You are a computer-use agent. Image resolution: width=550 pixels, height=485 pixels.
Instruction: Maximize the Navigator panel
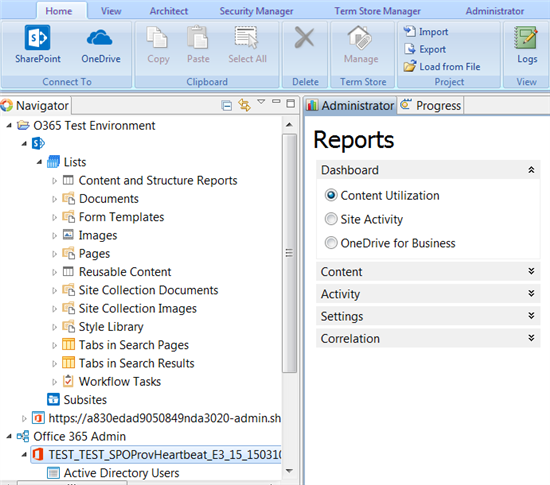coord(290,103)
